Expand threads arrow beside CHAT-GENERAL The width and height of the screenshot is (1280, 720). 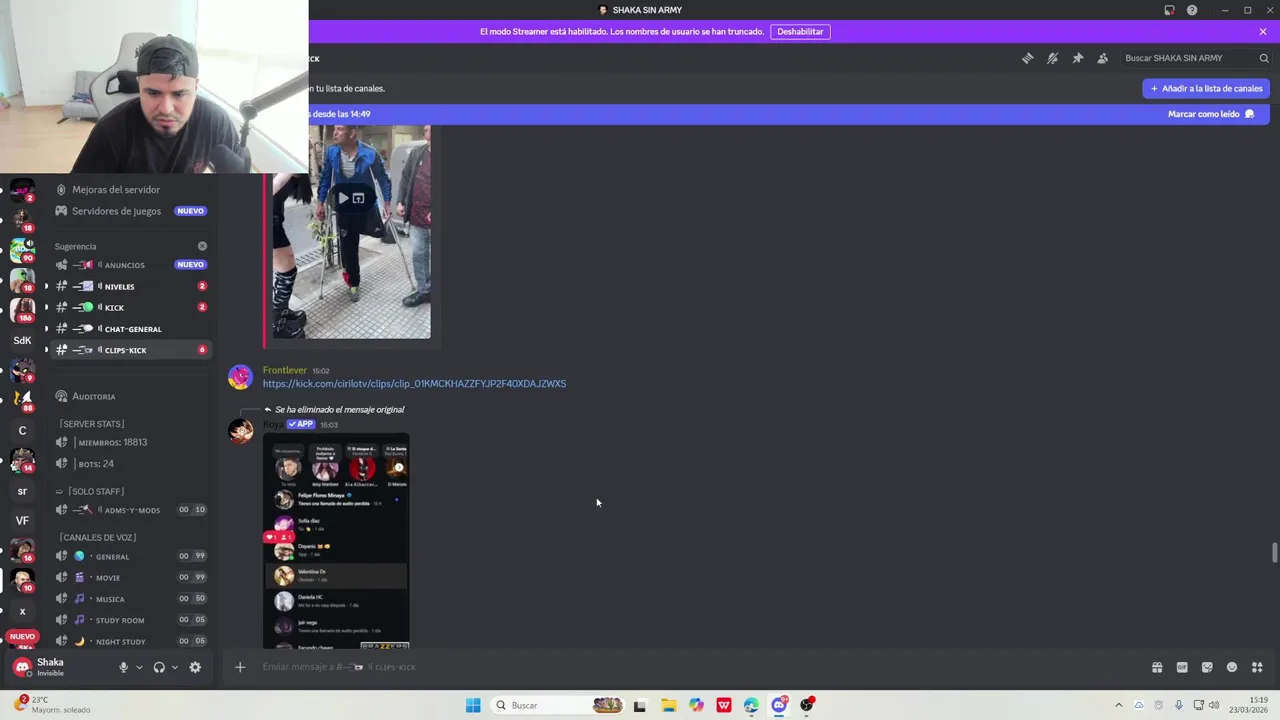pyautogui.click(x=46, y=328)
